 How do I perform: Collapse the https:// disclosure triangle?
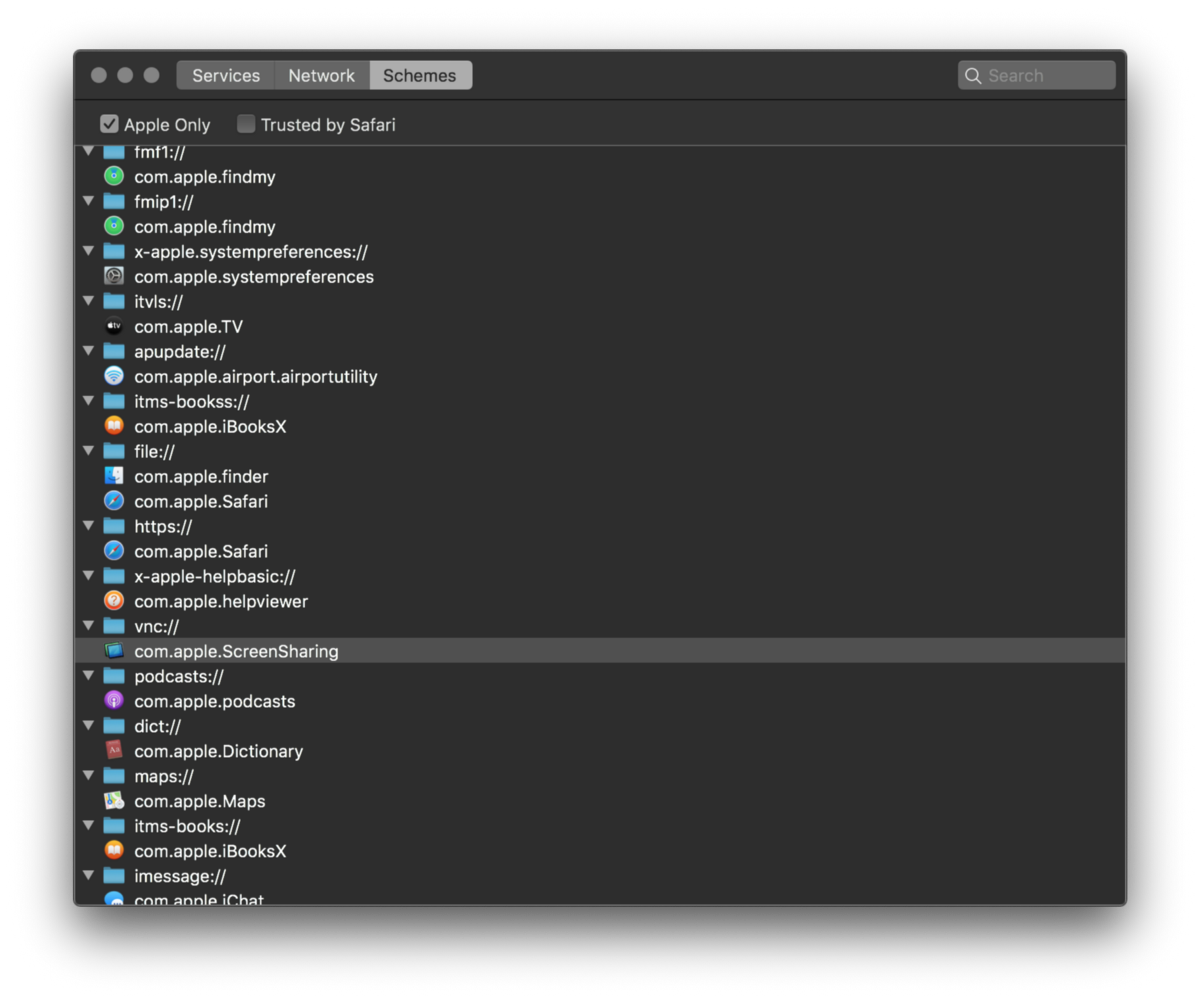89,526
